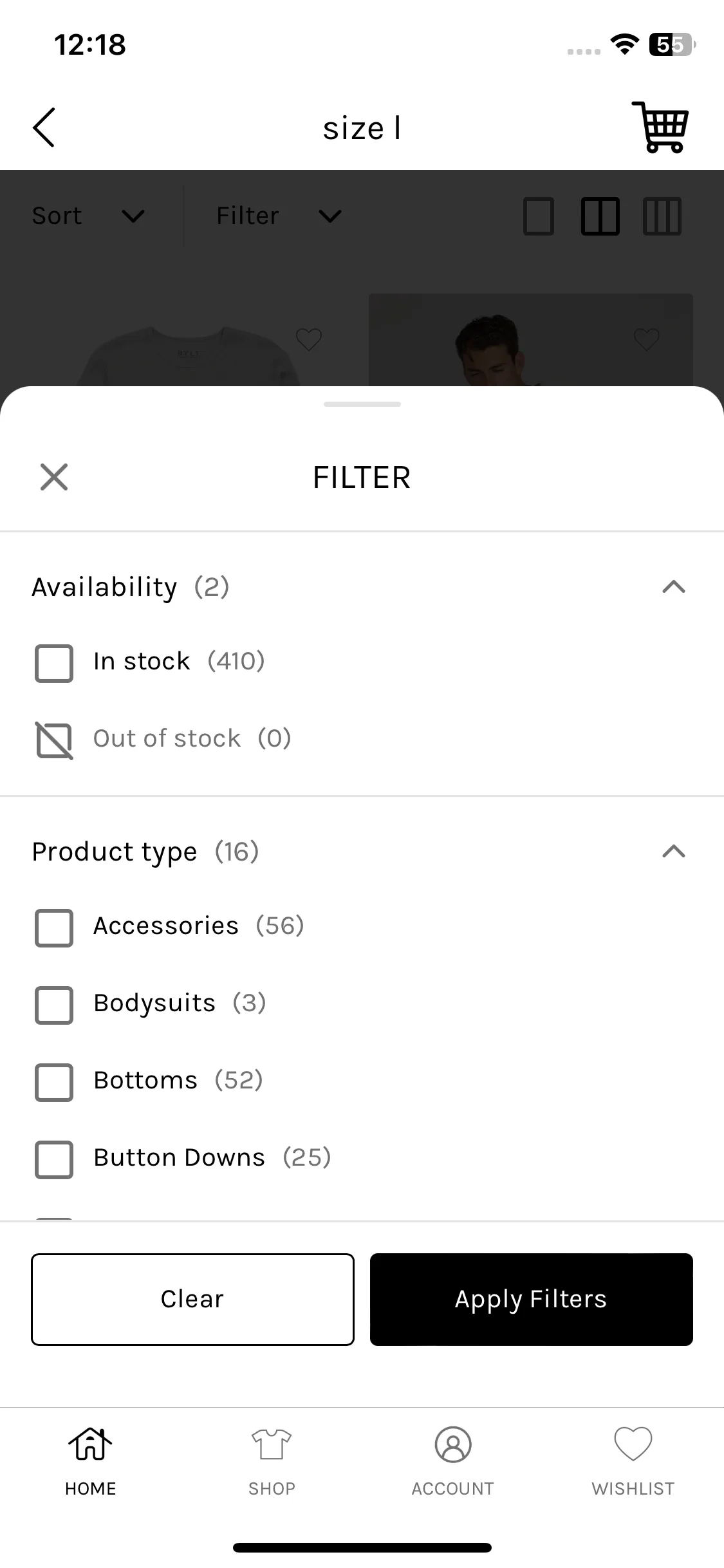Close the filter panel with X
The height and width of the screenshot is (1568, 724).
[x=54, y=477]
